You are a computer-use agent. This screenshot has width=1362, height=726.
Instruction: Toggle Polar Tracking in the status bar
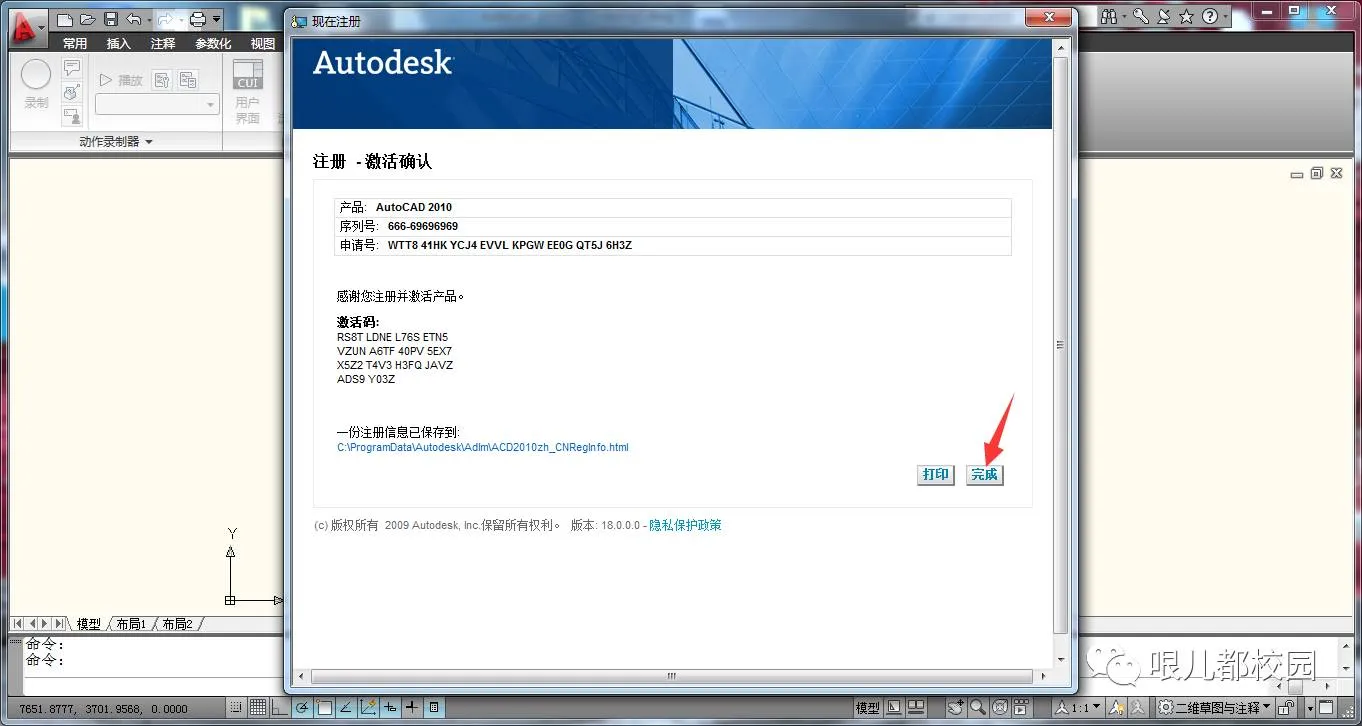point(301,708)
